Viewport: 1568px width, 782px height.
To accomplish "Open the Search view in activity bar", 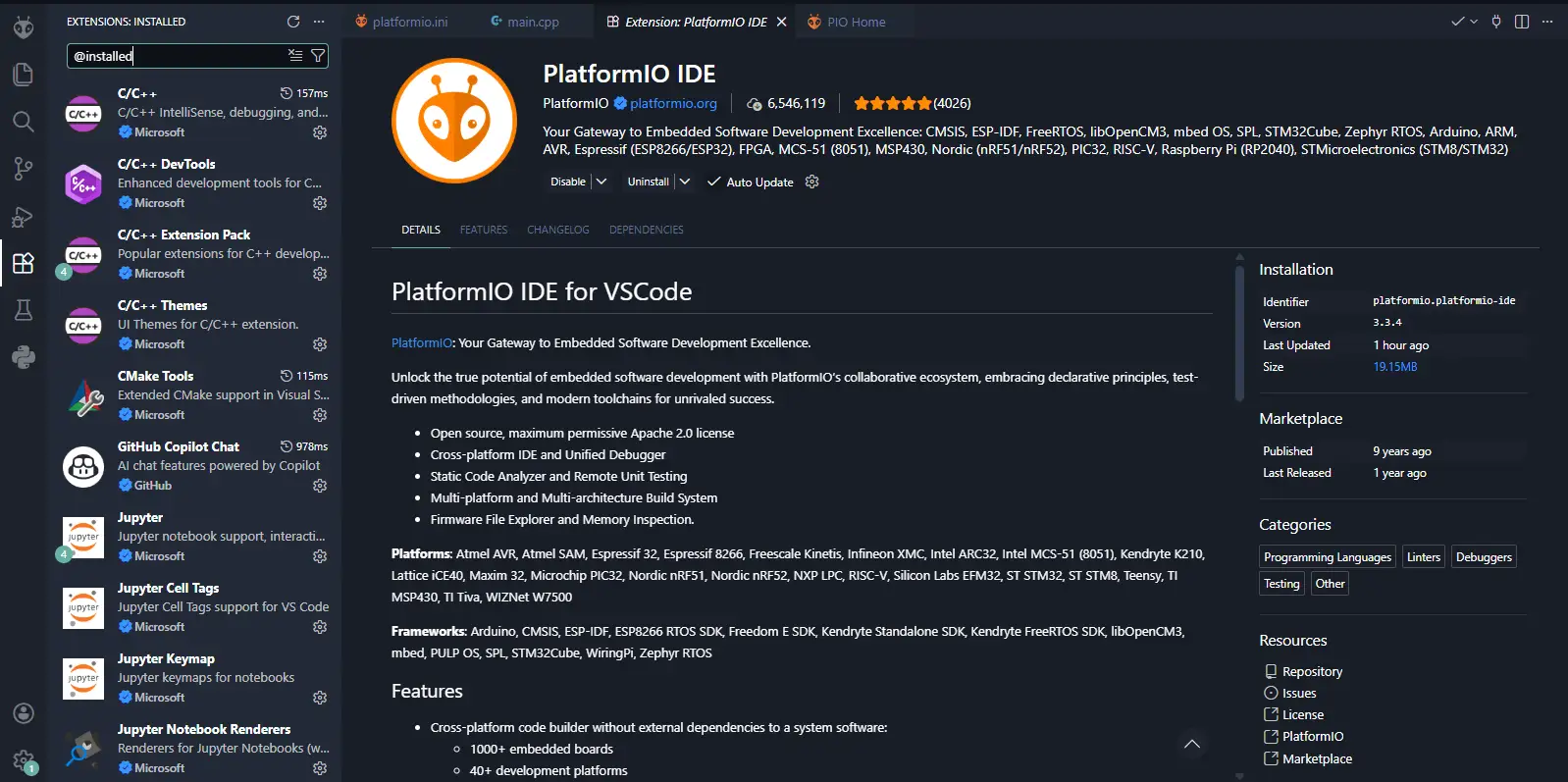I will pos(24,122).
